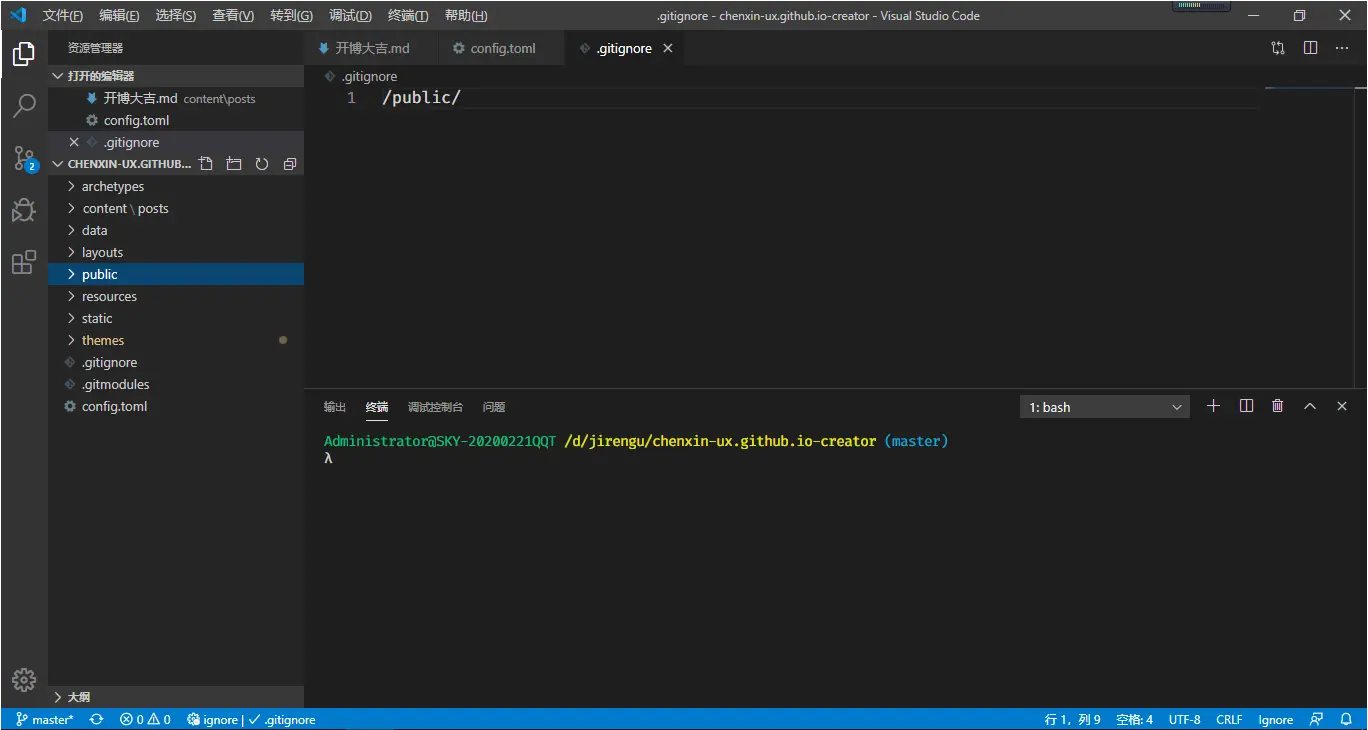Viewport: 1368px width, 730px height.
Task: Open the 调试(D) menu
Action: (350, 16)
